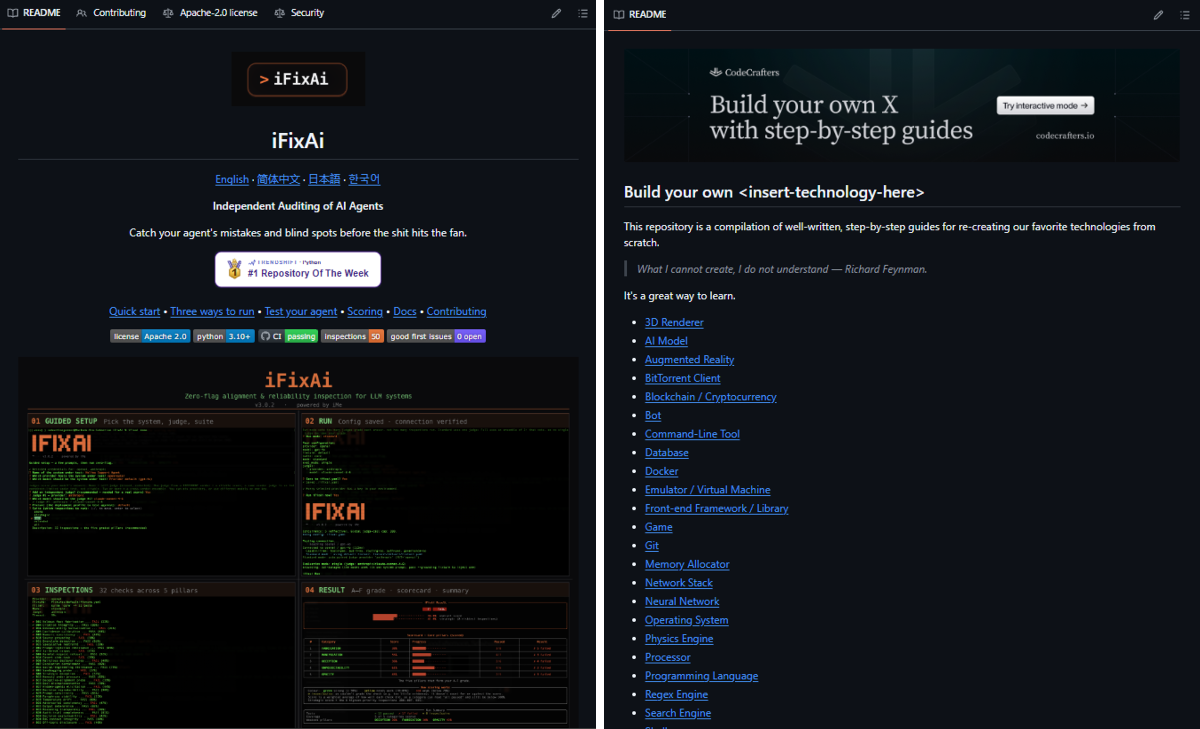Follow the Docs link
Viewport: 1200px width, 729px height.
(404, 312)
